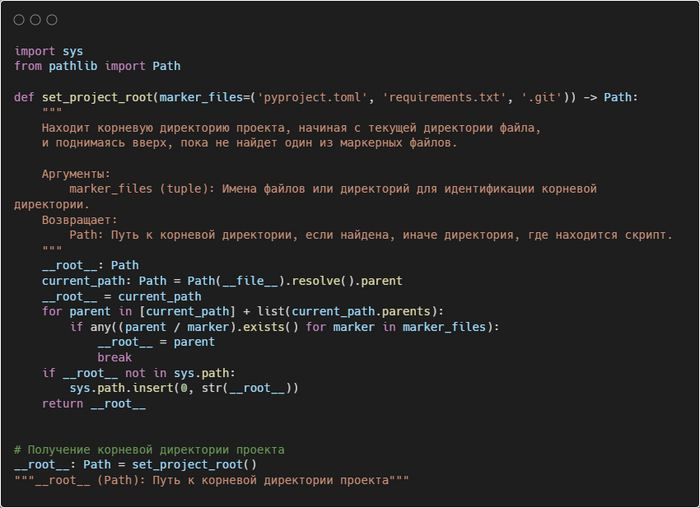Click the third window circle button
Screen dimensions: 700x508
(52, 20)
